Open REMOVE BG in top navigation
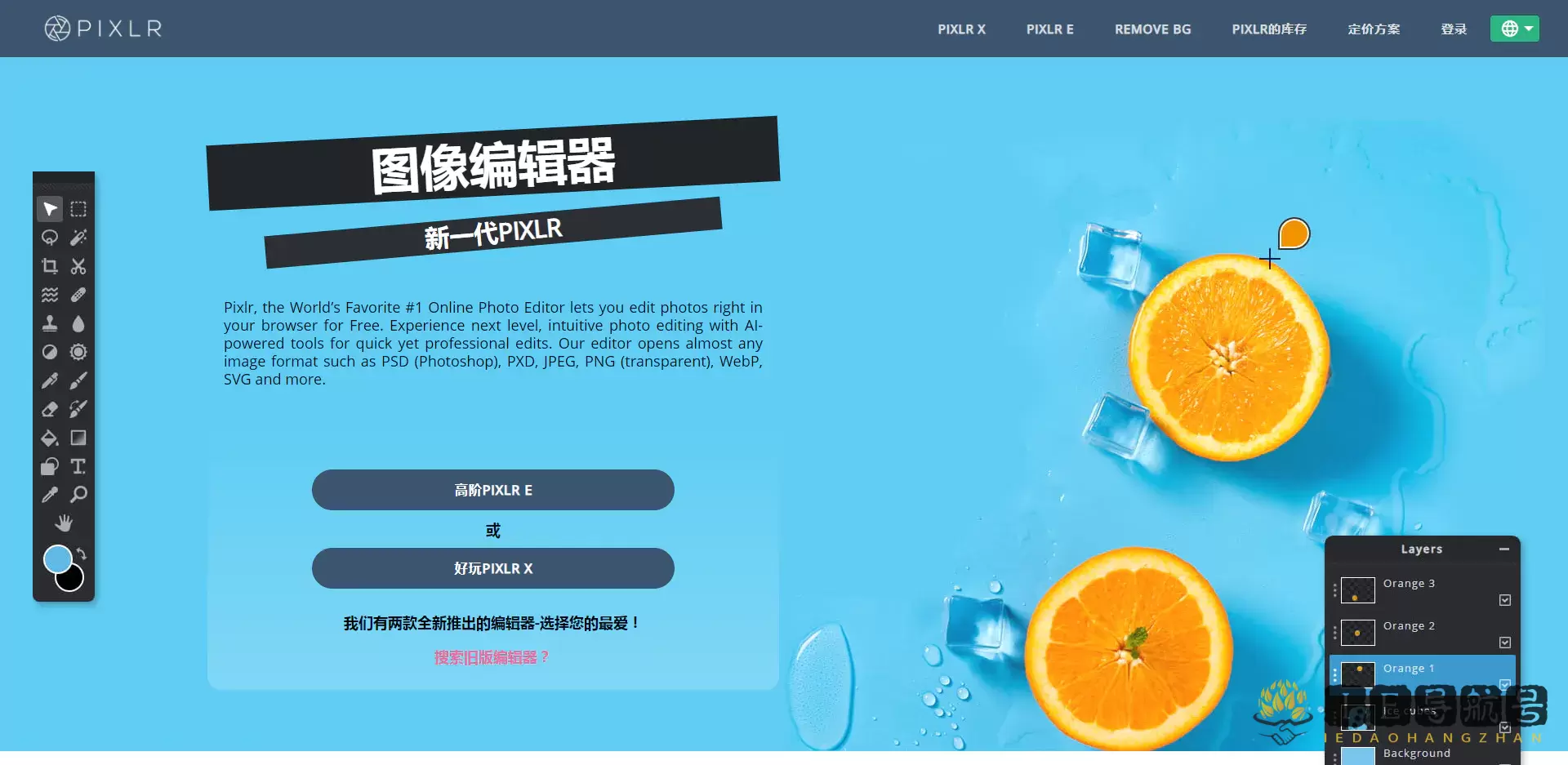 pos(1152,29)
